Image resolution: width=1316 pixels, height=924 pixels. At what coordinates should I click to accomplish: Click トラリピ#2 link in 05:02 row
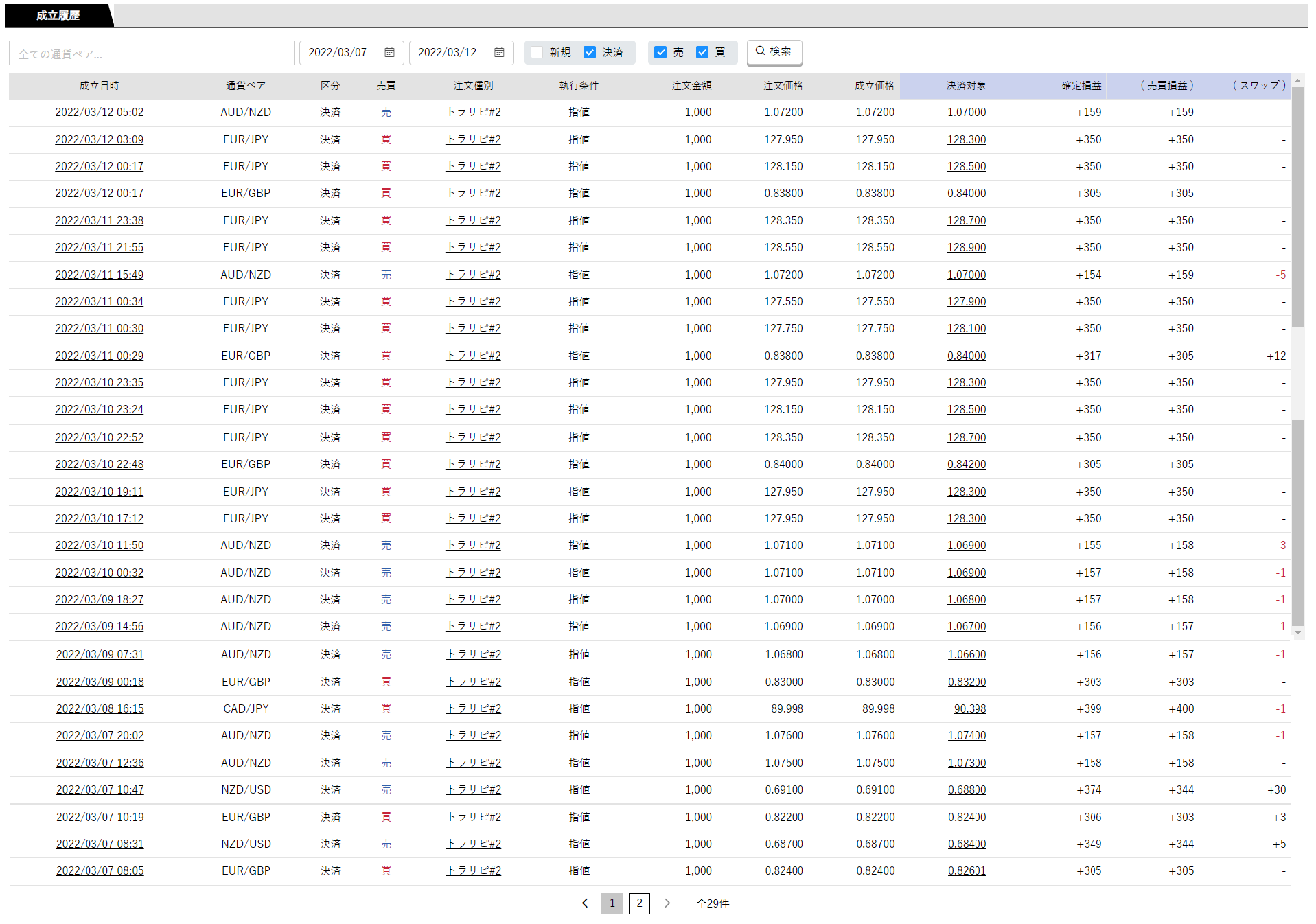point(473,113)
